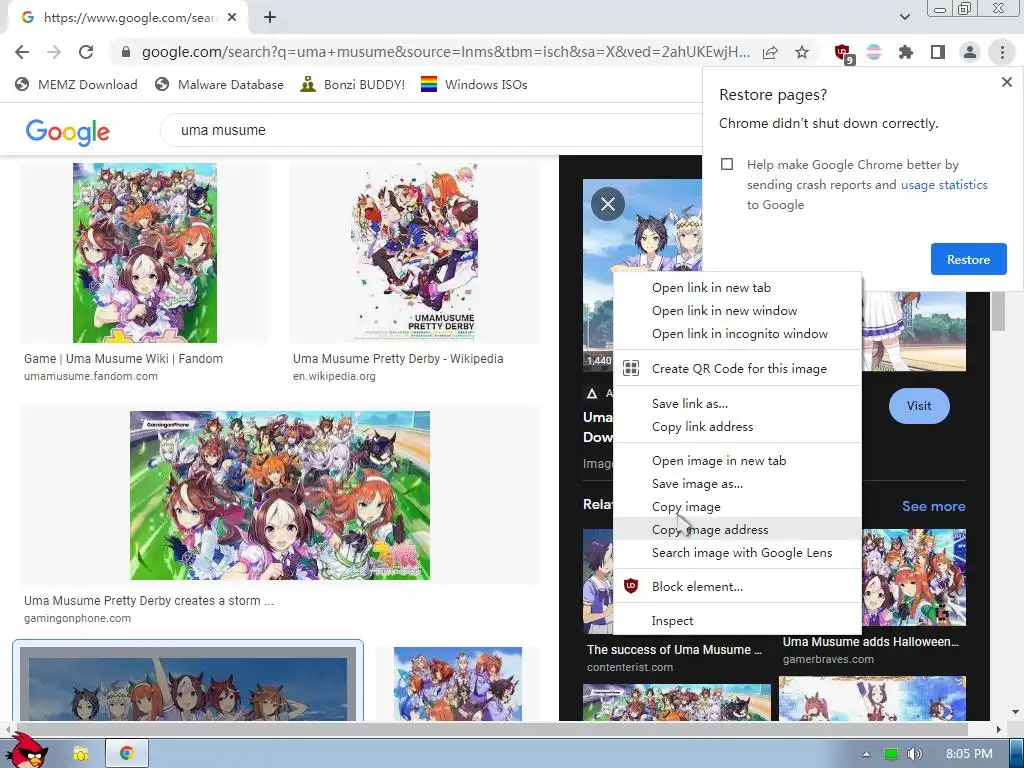
Task: Choose Copy image address
Action: tap(737, 530)
